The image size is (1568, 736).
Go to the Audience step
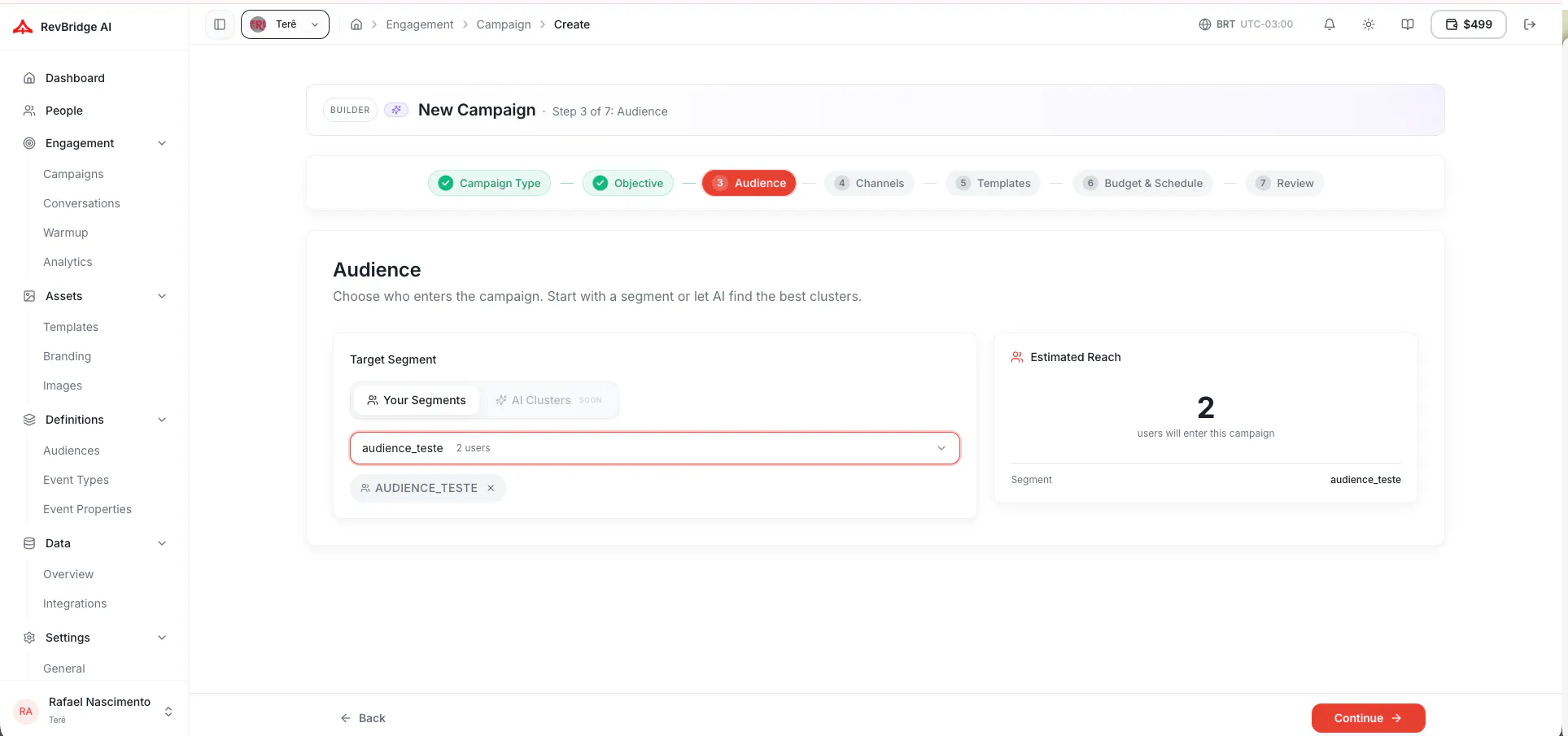749,183
